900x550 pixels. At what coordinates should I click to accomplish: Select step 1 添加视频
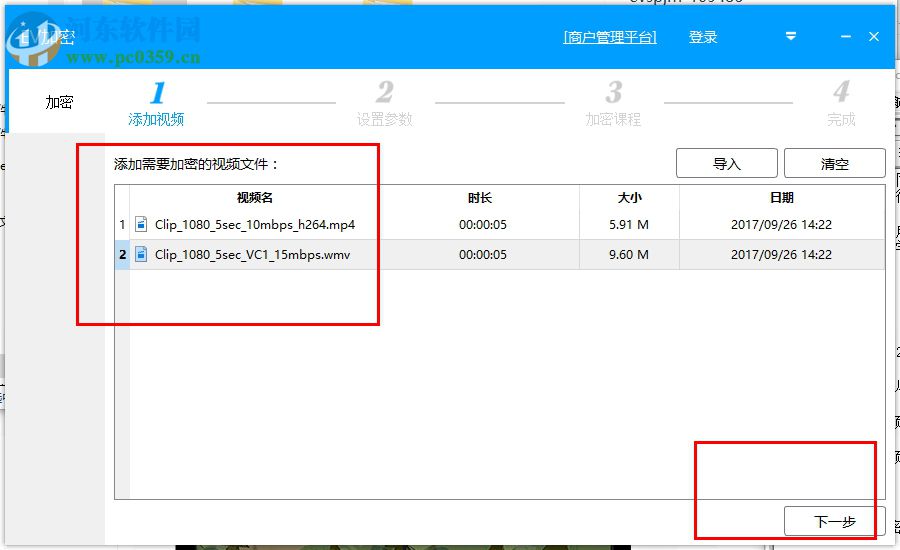[156, 104]
